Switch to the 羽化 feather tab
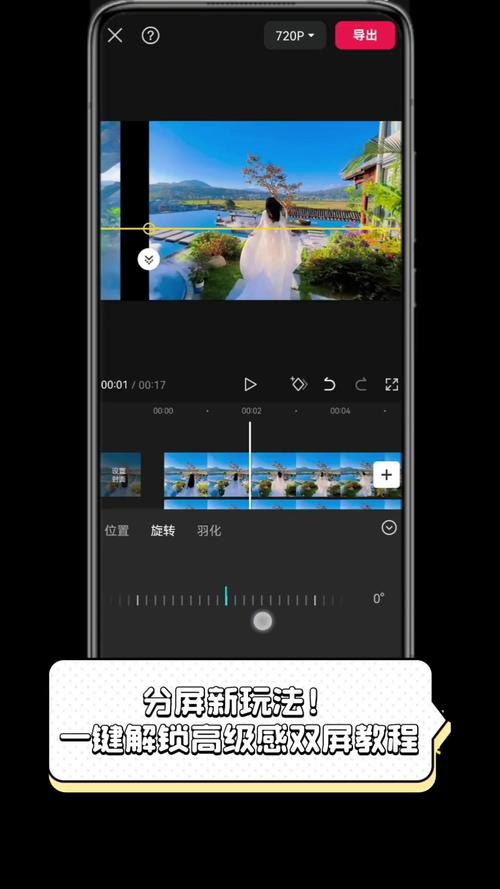The width and height of the screenshot is (500, 889). pyautogui.click(x=209, y=530)
